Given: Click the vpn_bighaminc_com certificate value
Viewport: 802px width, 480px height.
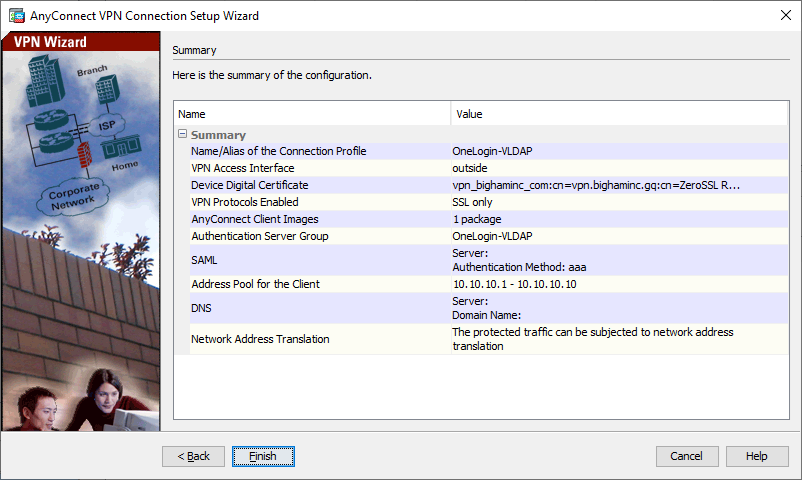Looking at the screenshot, I should 596,185.
